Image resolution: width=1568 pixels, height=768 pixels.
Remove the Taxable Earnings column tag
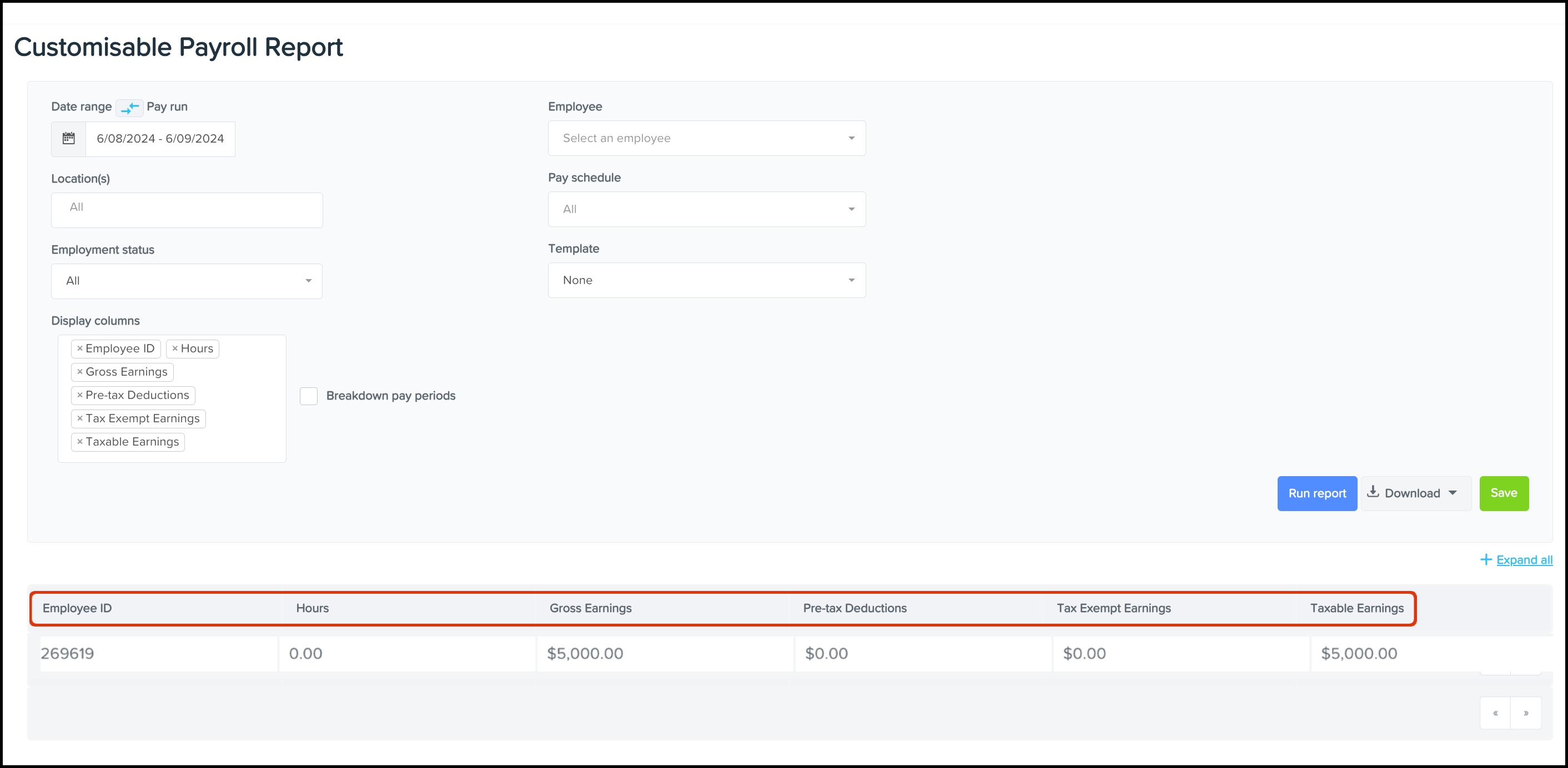tap(80, 442)
